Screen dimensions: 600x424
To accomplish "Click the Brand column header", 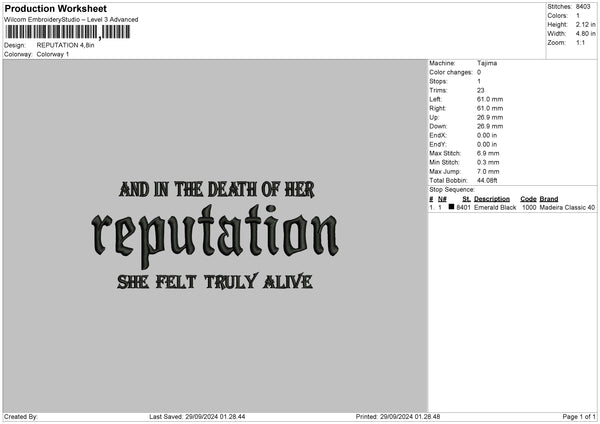I will (549, 199).
